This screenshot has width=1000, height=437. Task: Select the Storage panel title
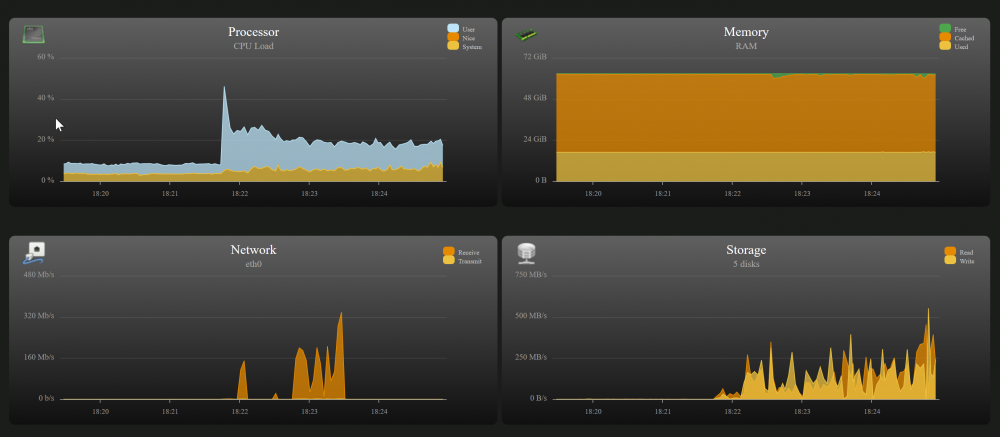tap(746, 250)
